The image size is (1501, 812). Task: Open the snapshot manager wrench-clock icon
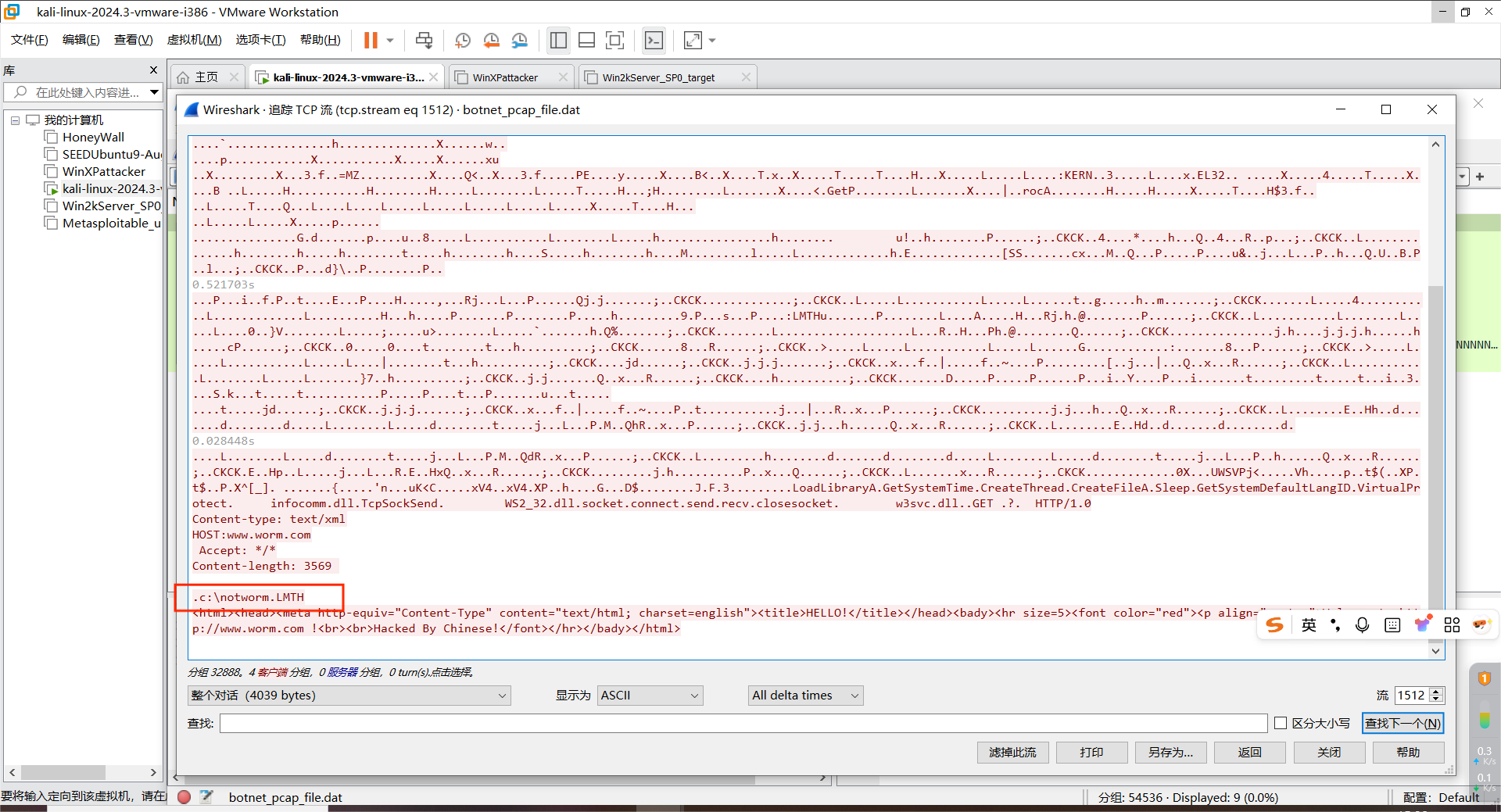click(520, 41)
